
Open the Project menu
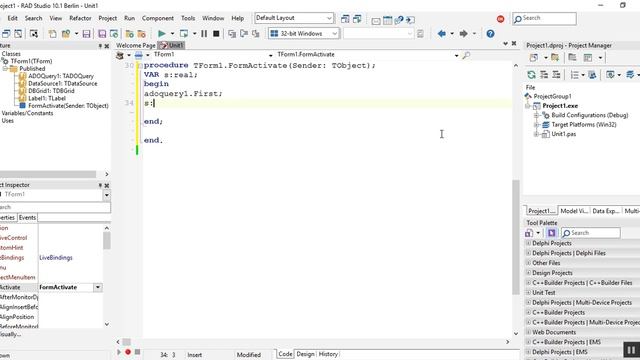(x=107, y=18)
